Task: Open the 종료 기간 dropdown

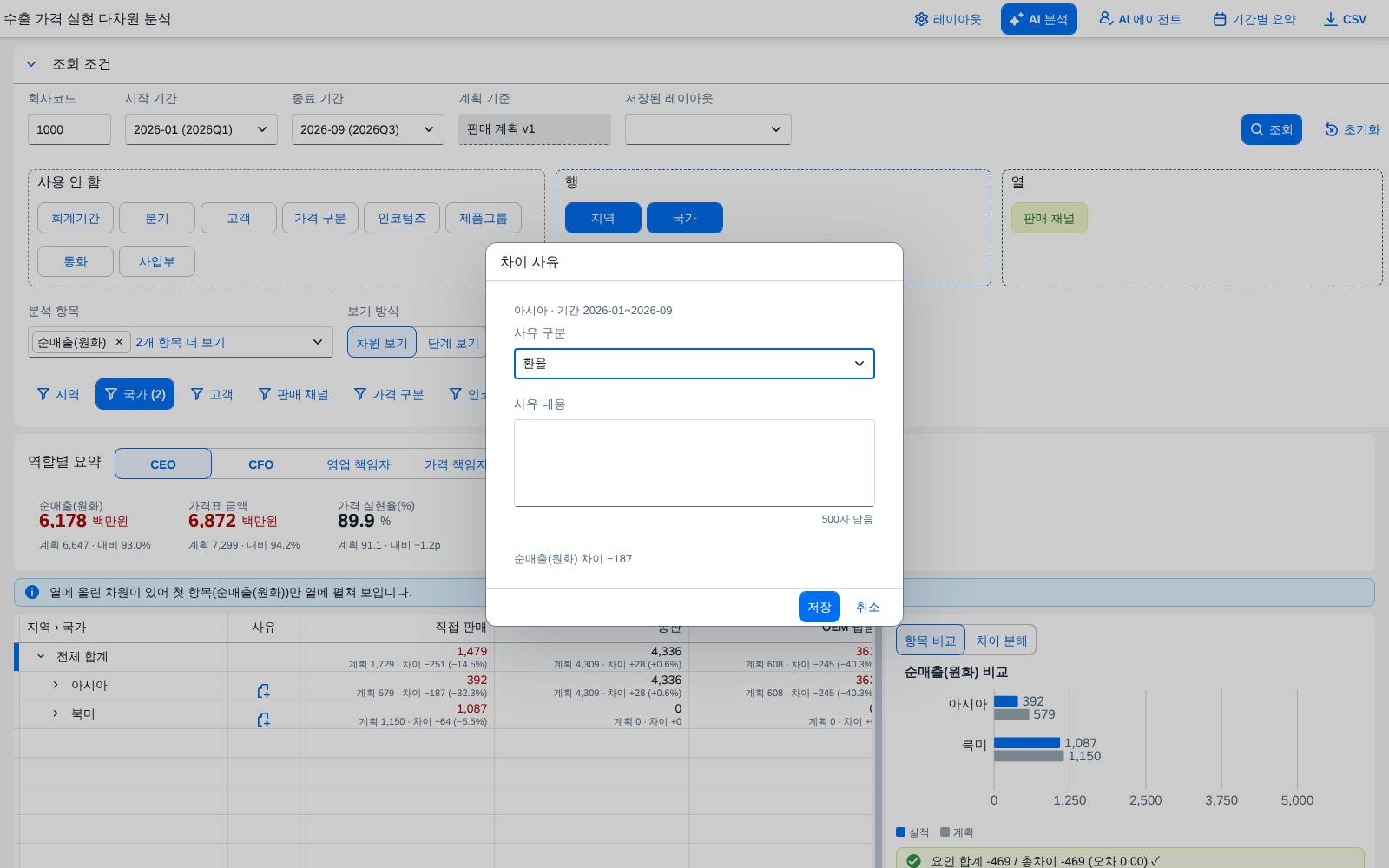Action: tap(368, 129)
